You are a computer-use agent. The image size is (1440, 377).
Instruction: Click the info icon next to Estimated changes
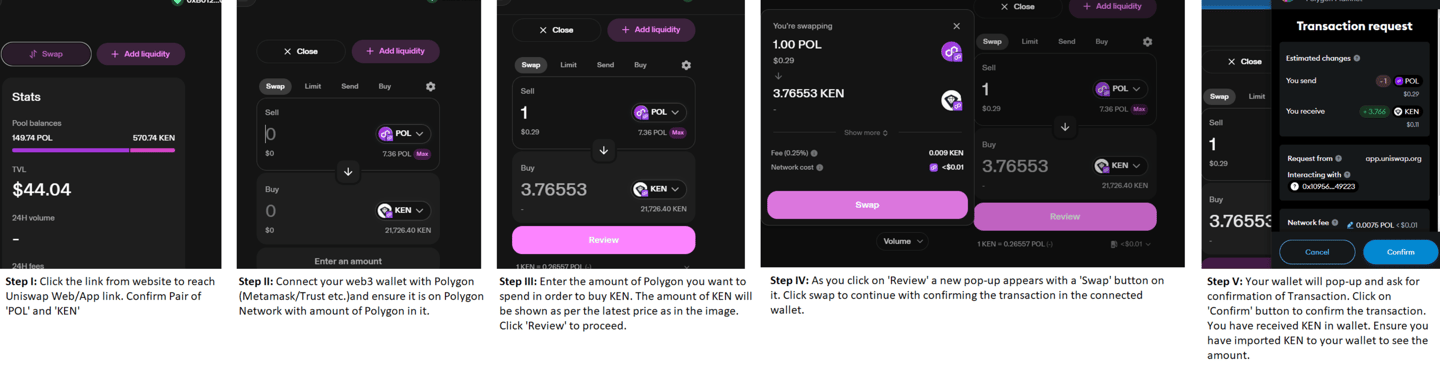tap(1356, 58)
